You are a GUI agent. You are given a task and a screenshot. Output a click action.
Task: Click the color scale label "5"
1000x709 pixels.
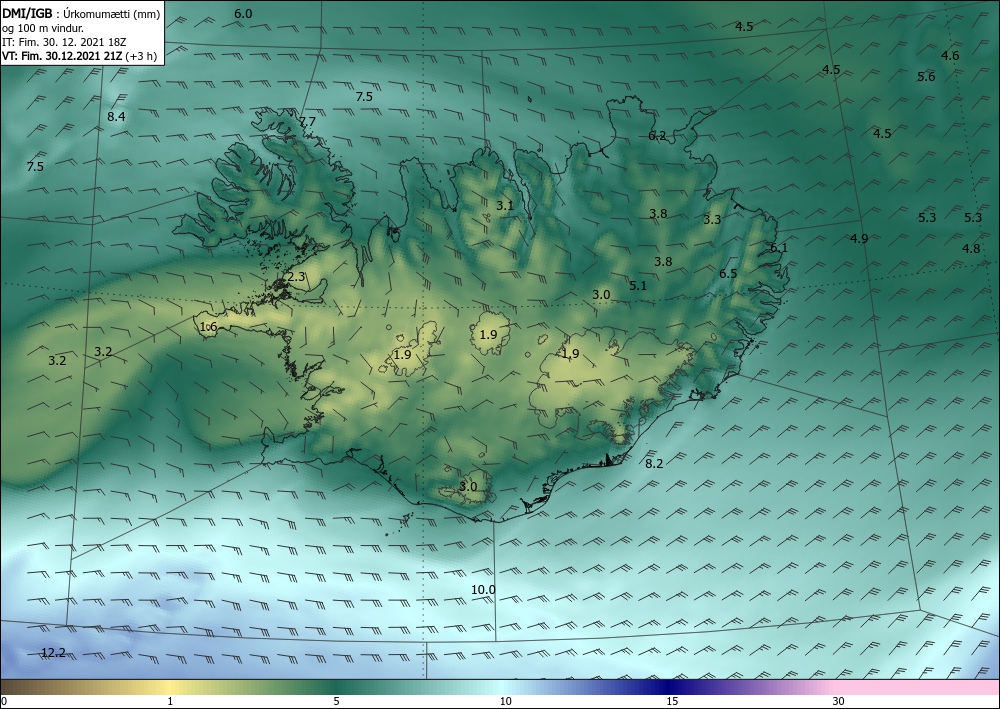[337, 702]
